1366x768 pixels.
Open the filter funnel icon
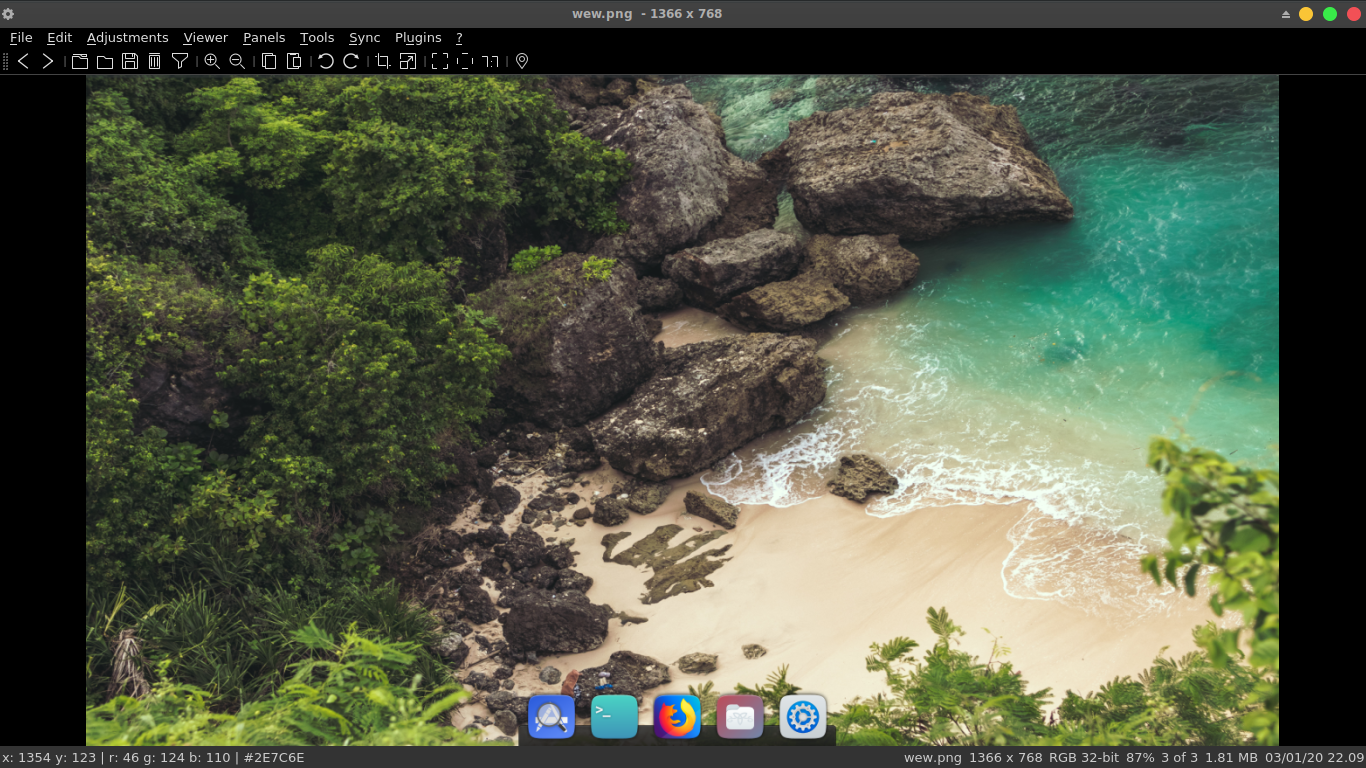pyautogui.click(x=180, y=61)
